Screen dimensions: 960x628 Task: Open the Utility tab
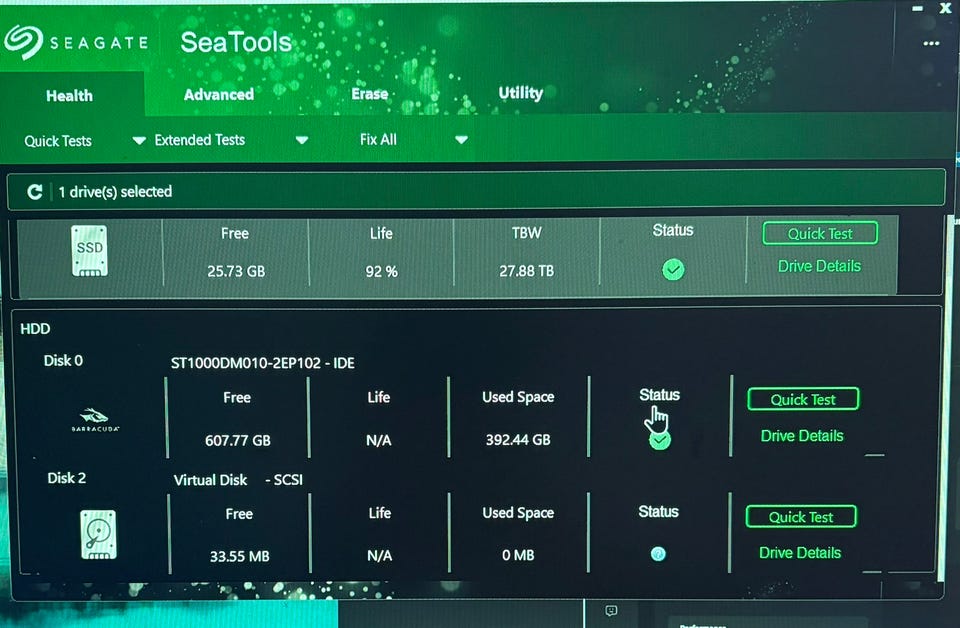pyautogui.click(x=520, y=93)
